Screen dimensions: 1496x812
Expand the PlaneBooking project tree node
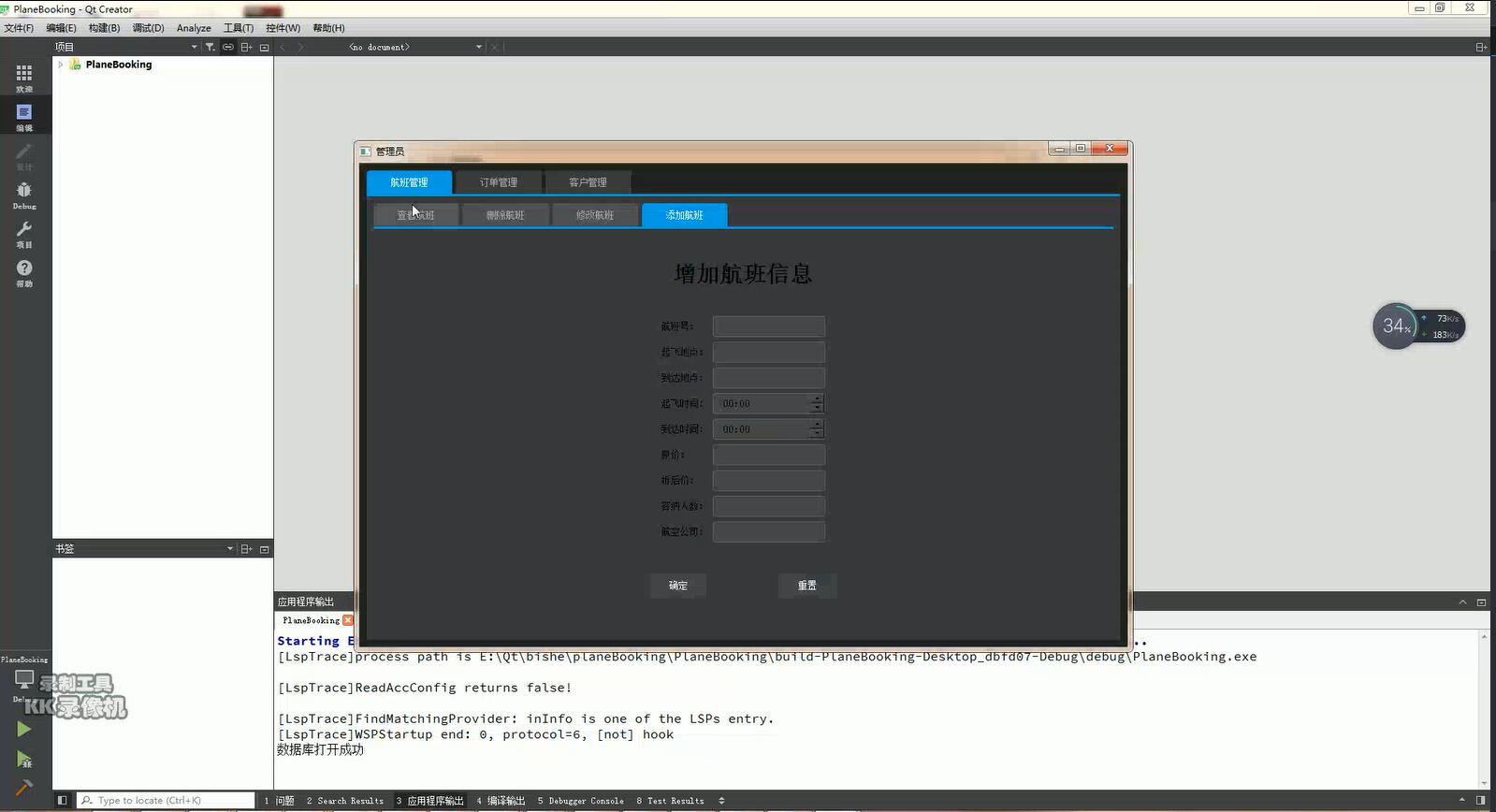[61, 65]
